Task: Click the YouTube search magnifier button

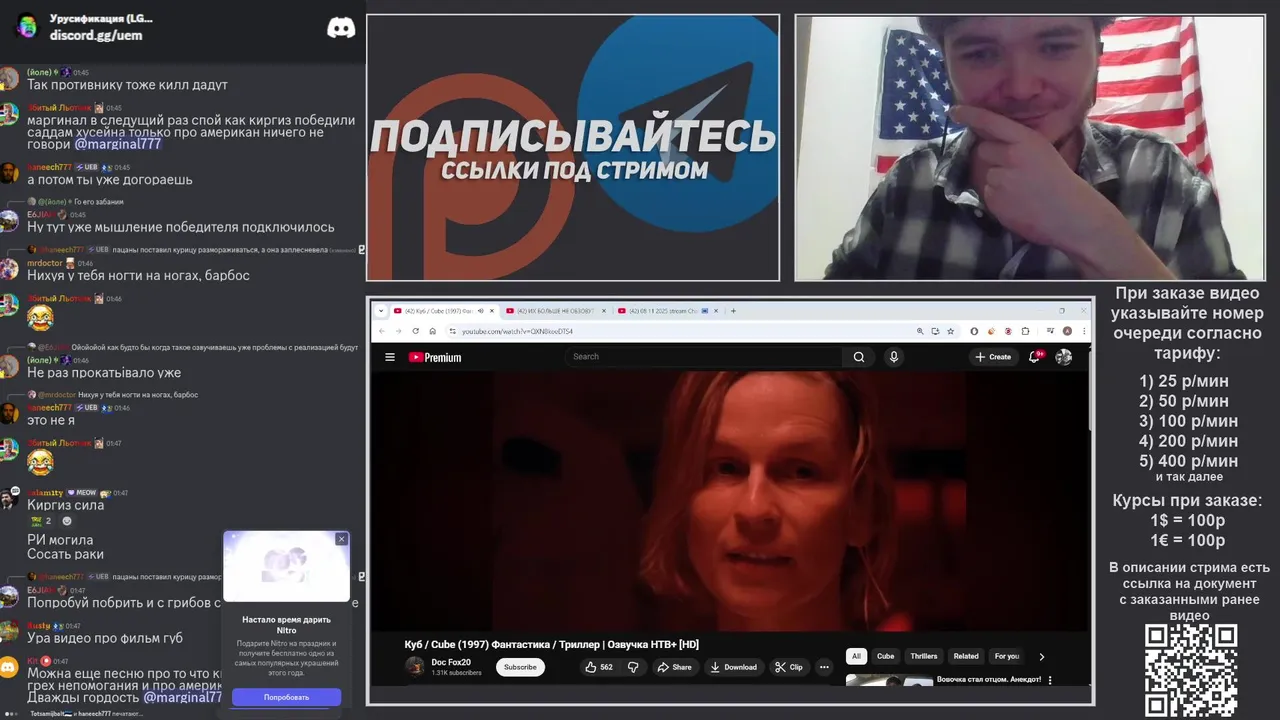Action: tap(859, 357)
